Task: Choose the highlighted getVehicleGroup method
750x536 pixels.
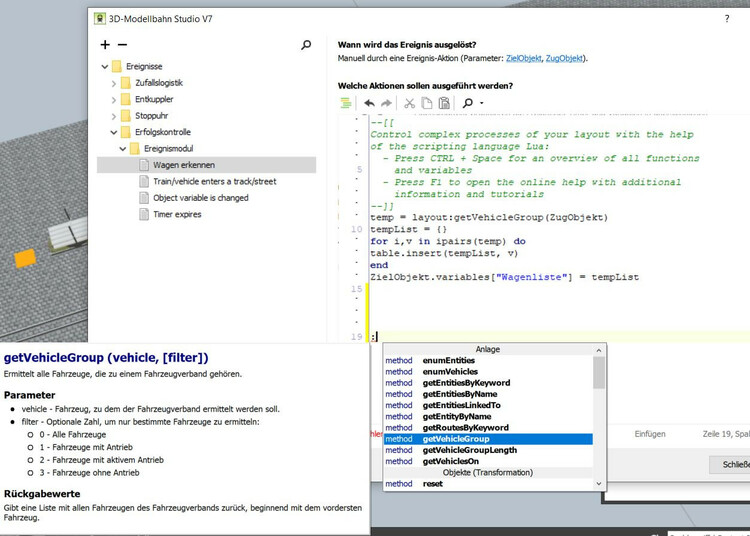Action: [488, 439]
